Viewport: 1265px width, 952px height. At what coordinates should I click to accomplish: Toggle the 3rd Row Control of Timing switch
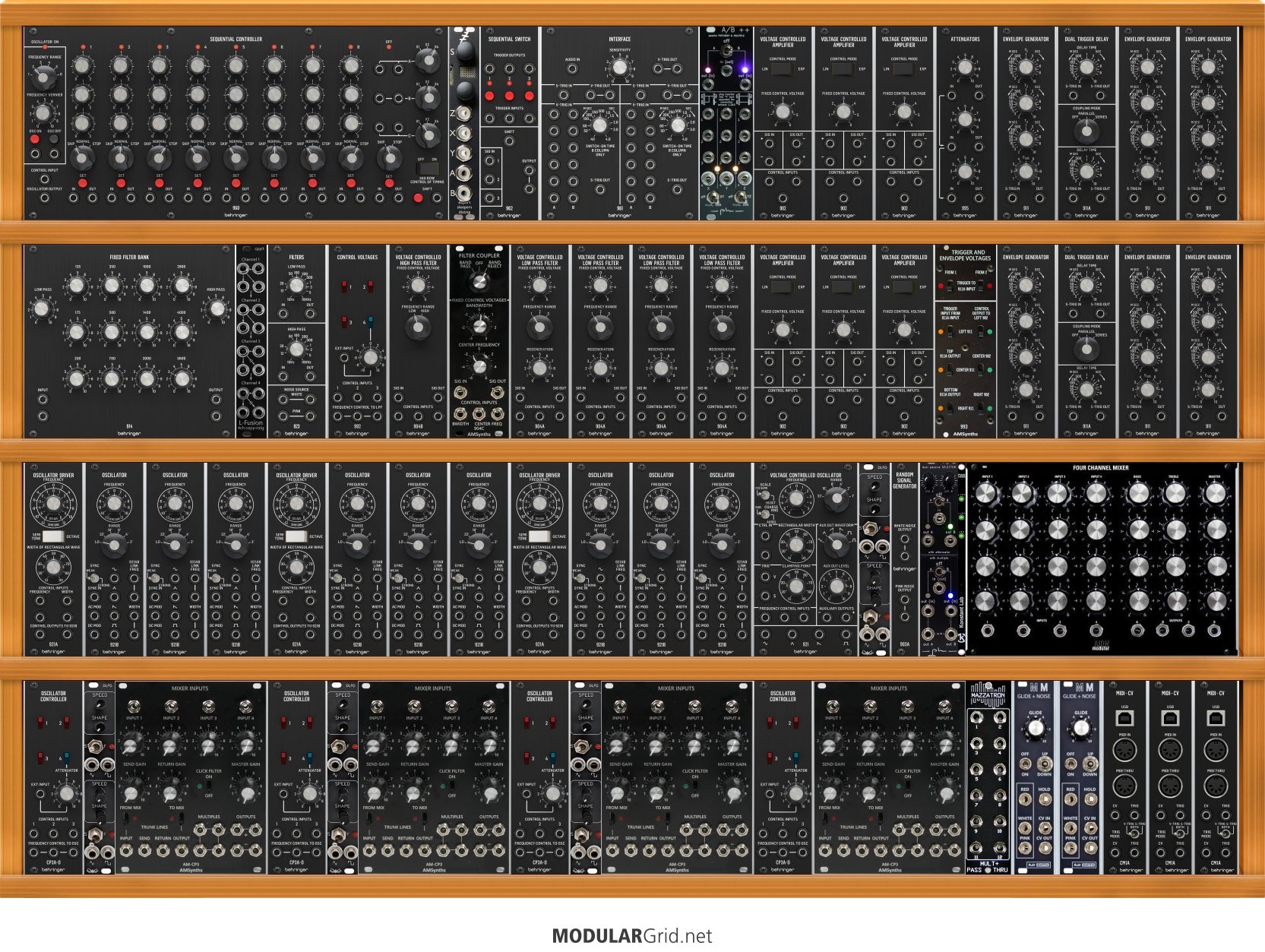[x=428, y=167]
